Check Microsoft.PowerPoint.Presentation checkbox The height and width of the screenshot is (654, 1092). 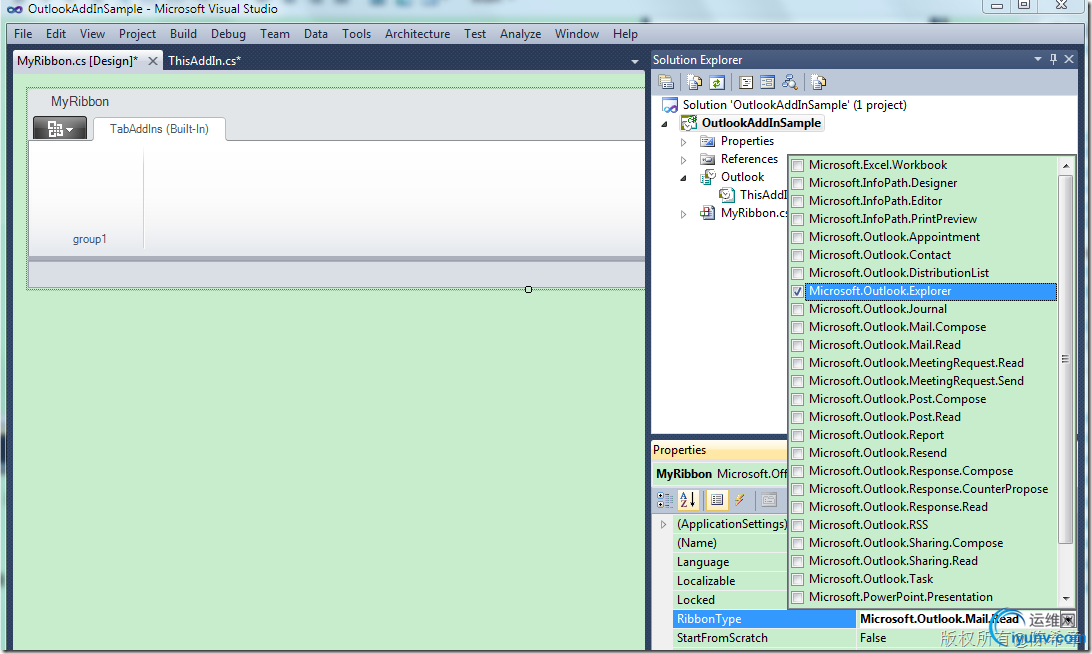pyautogui.click(x=797, y=598)
